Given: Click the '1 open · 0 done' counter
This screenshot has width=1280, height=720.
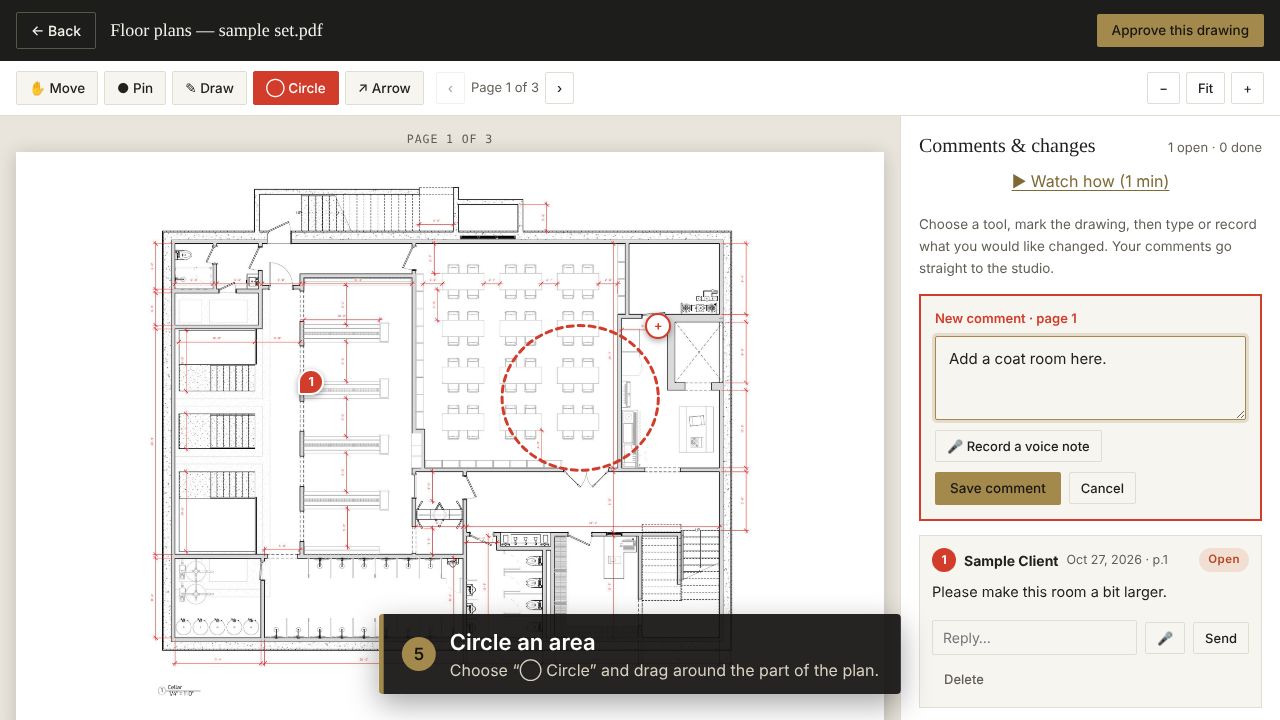Looking at the screenshot, I should click(1214, 147).
